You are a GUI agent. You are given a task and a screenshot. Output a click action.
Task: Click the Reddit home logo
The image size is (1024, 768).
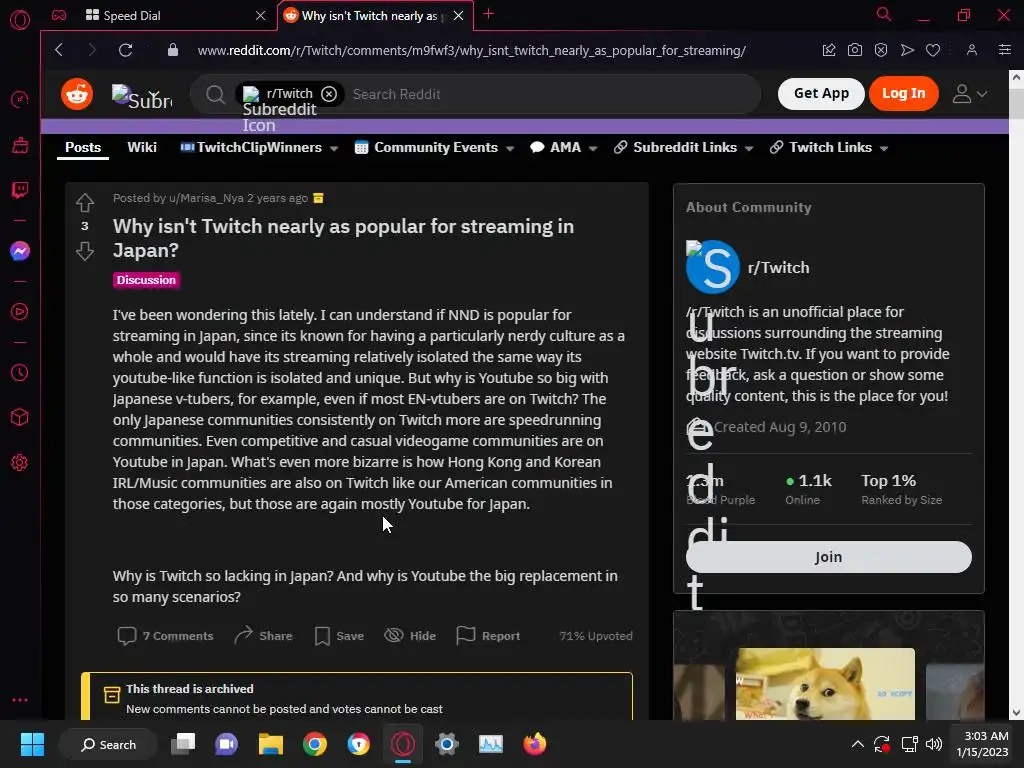pos(77,94)
